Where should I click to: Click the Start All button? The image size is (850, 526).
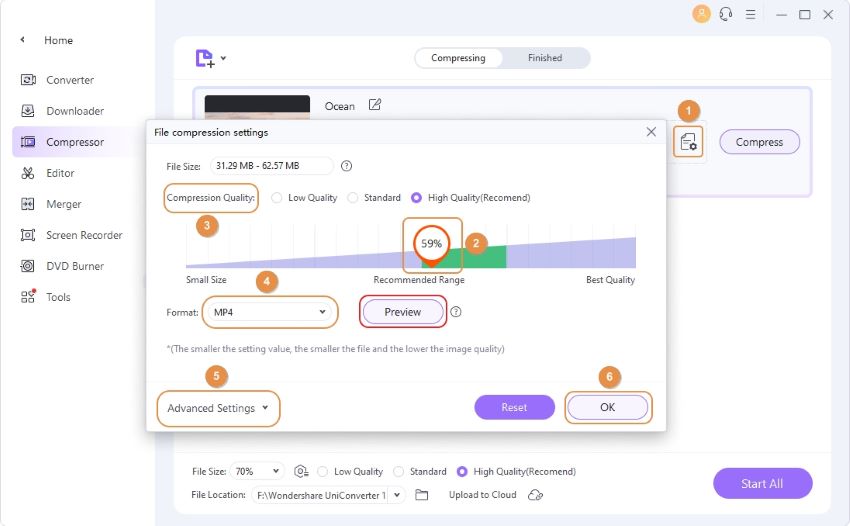pyautogui.click(x=762, y=484)
